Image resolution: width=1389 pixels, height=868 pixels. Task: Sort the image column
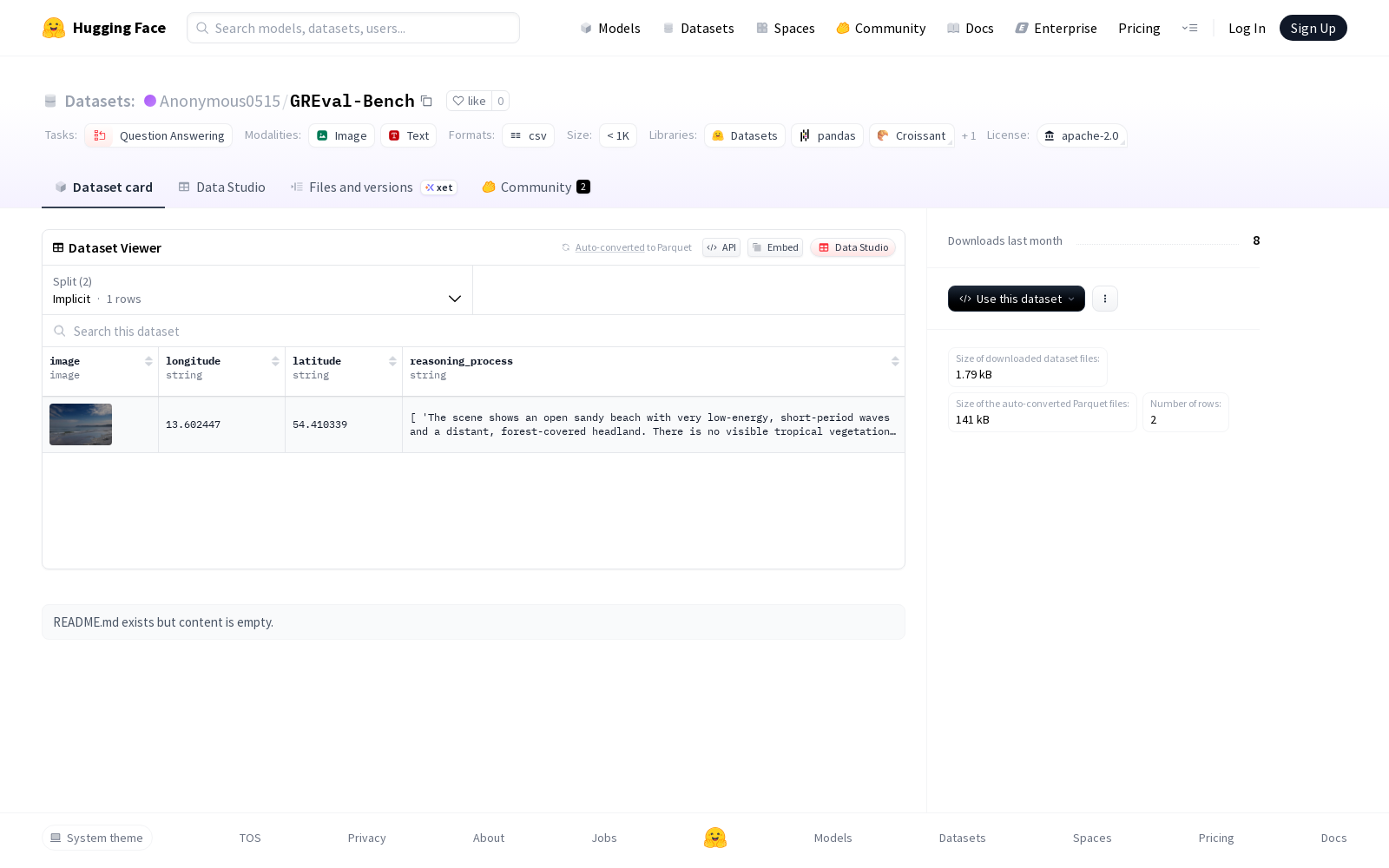coord(148,361)
